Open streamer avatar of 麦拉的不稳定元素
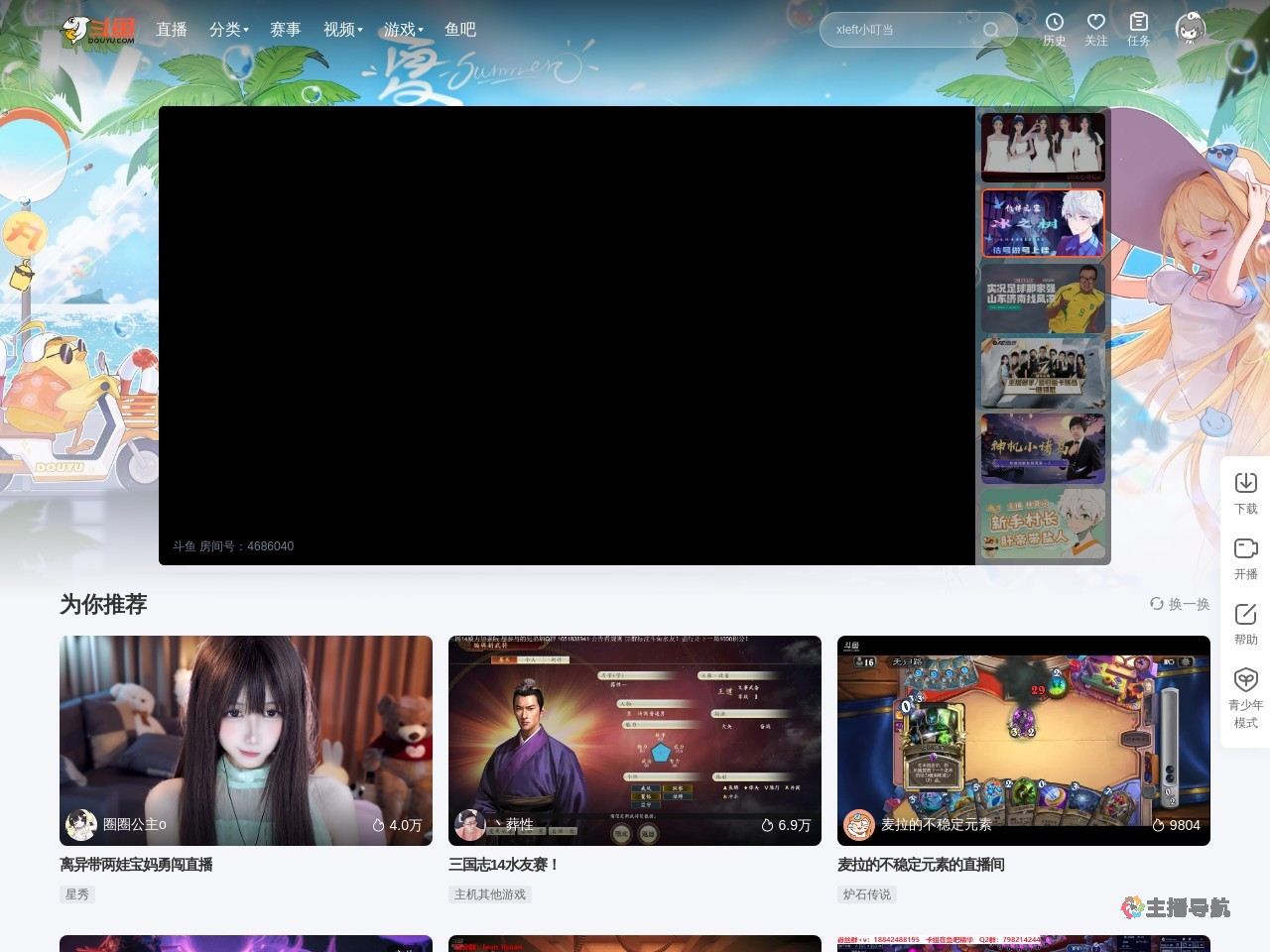Screen dimensions: 1270x952 [859, 824]
